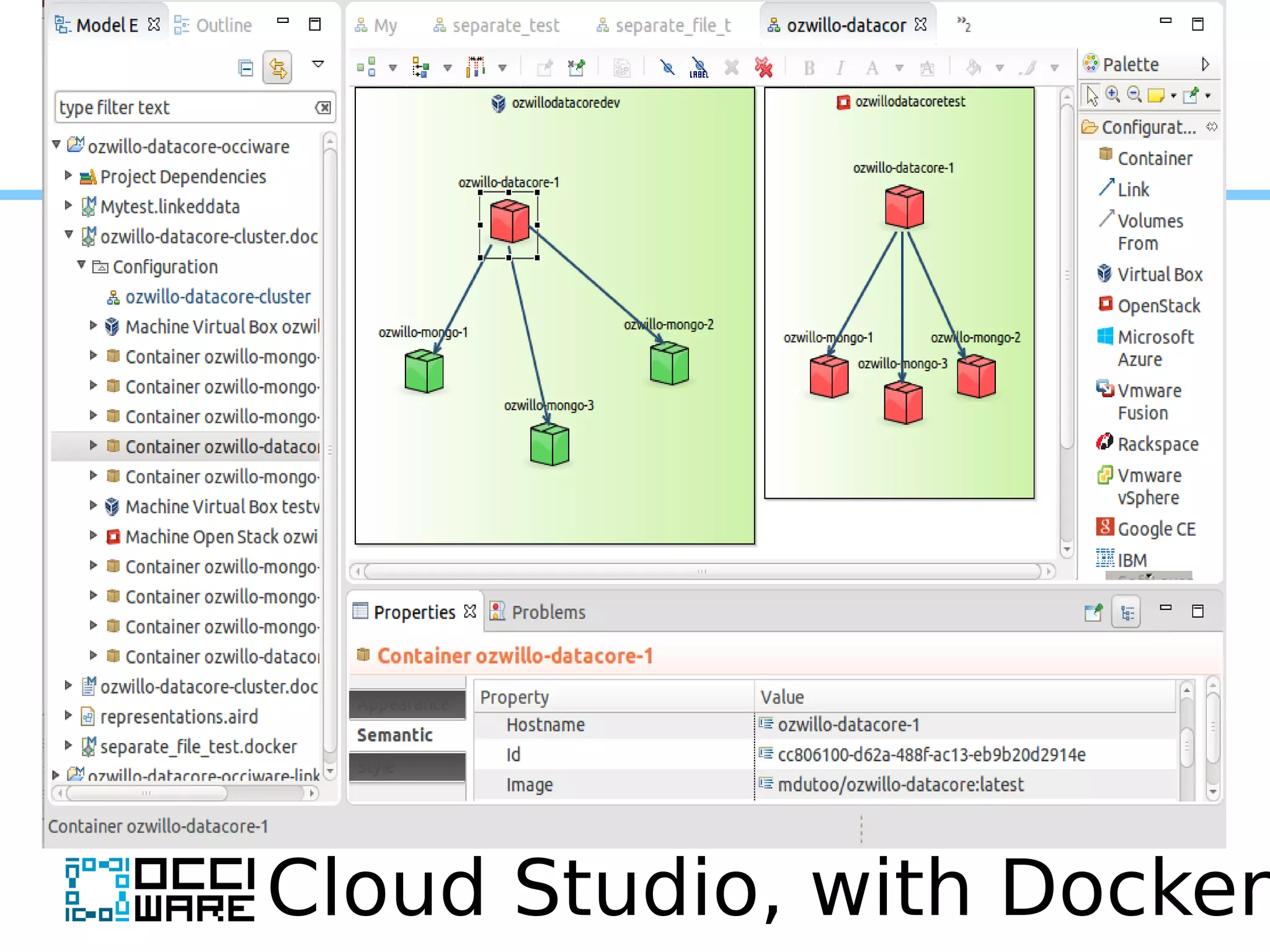The width and height of the screenshot is (1270, 952).
Task: Choose the palette selection arrow tool
Action: [1092, 95]
